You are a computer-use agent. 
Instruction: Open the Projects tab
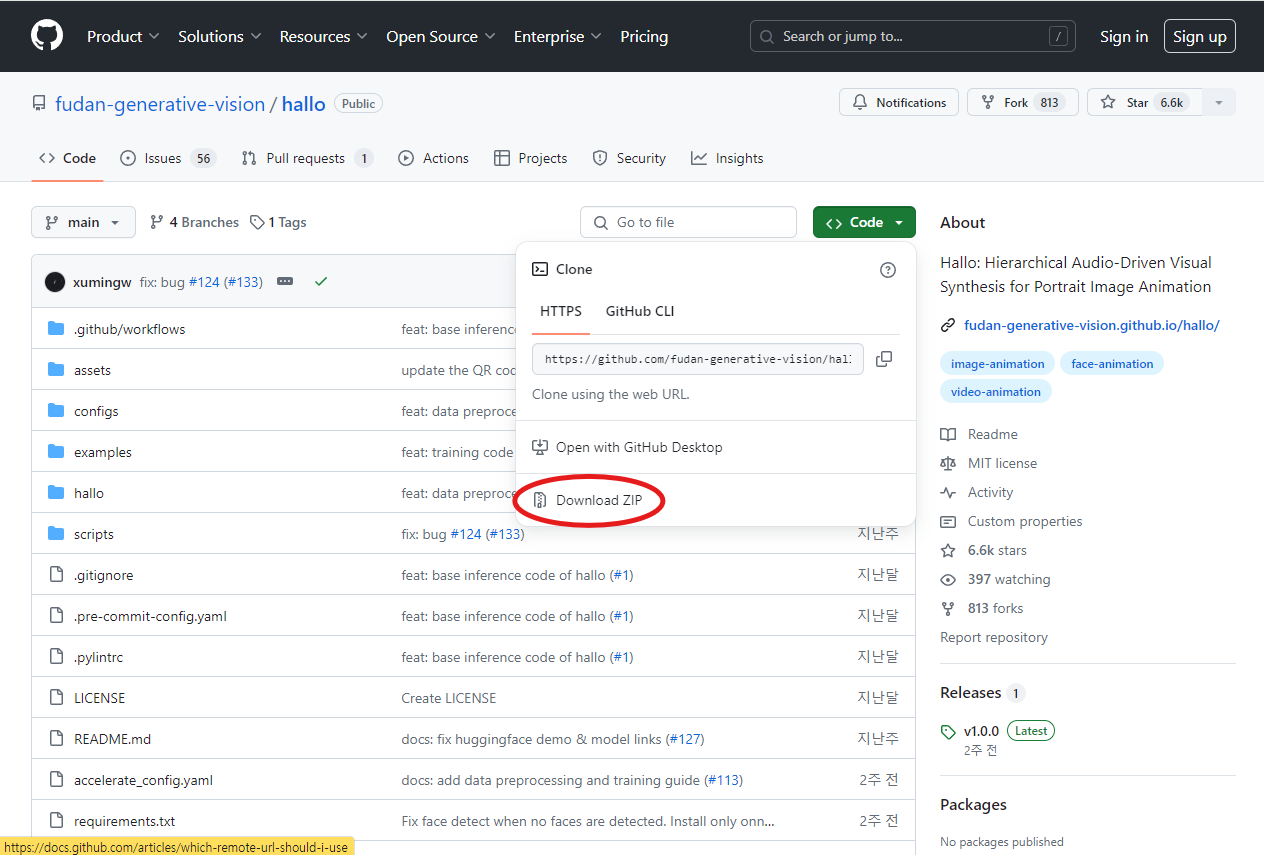click(531, 158)
